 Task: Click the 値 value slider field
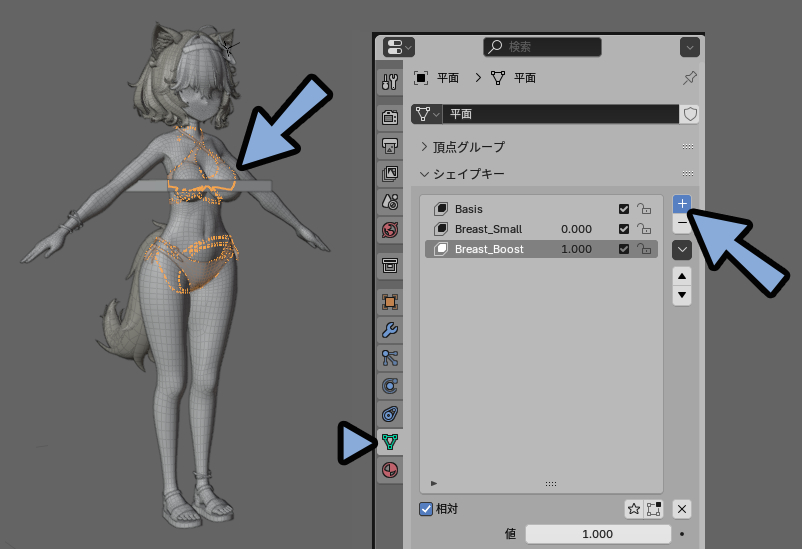[x=598, y=534]
